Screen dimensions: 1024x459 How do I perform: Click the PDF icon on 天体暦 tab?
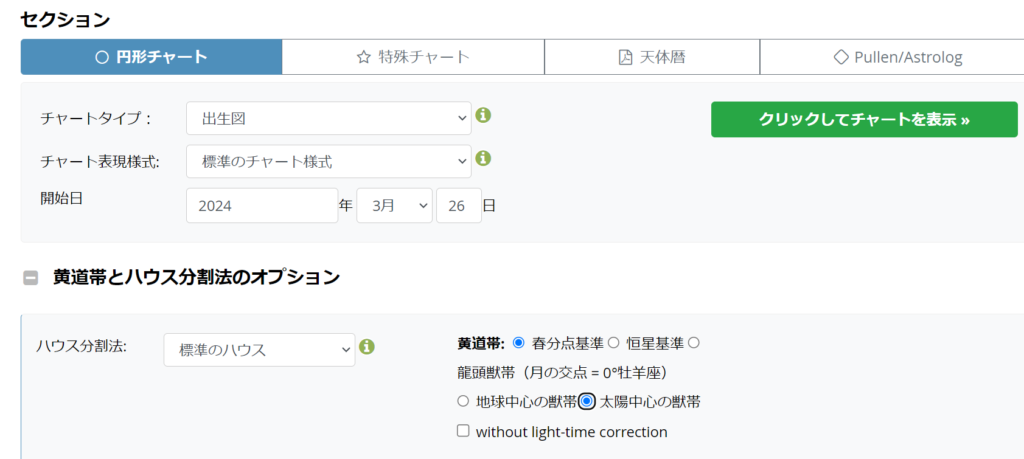click(x=626, y=57)
